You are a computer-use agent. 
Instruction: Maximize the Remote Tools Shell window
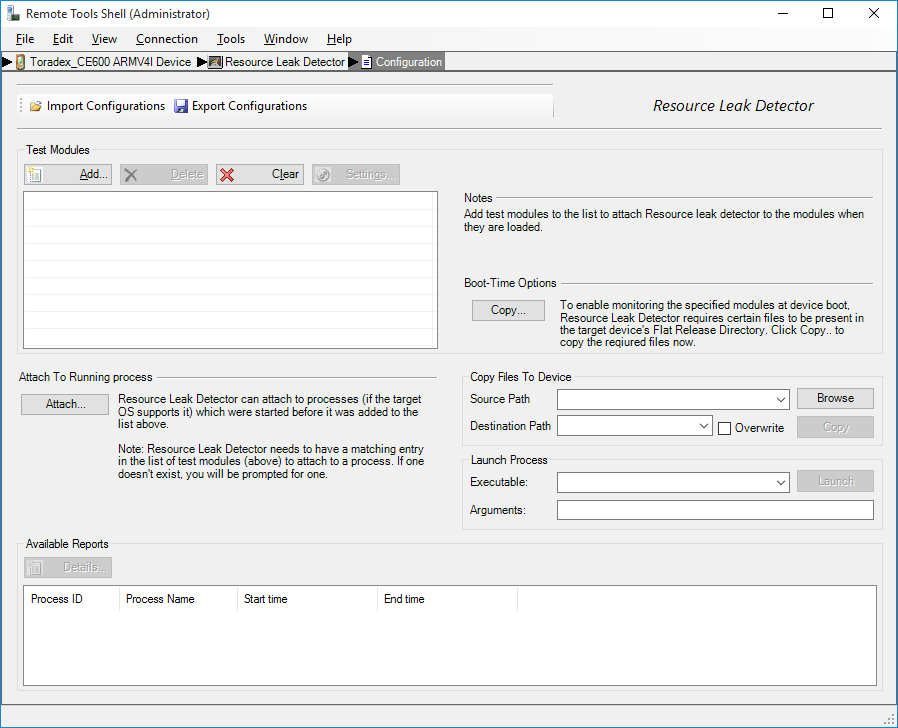[828, 13]
